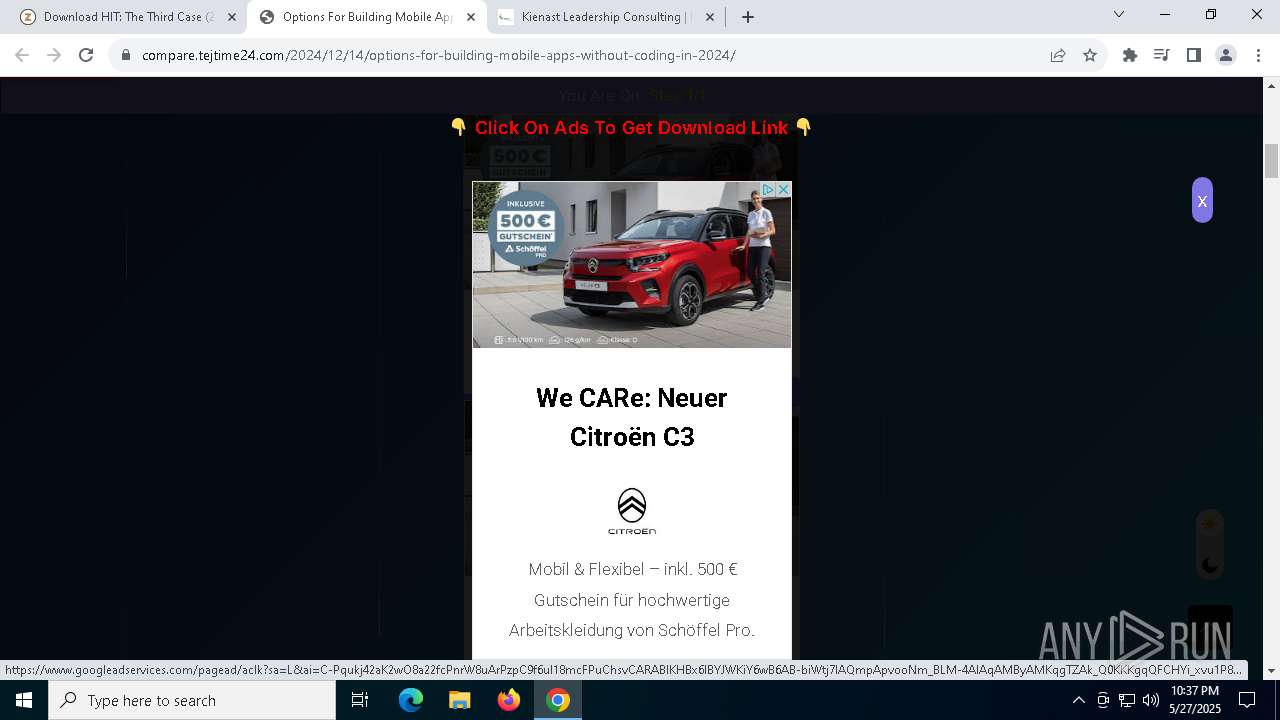This screenshot has width=1280, height=720.
Task: Bookmark this page with star icon
Action: [1090, 55]
